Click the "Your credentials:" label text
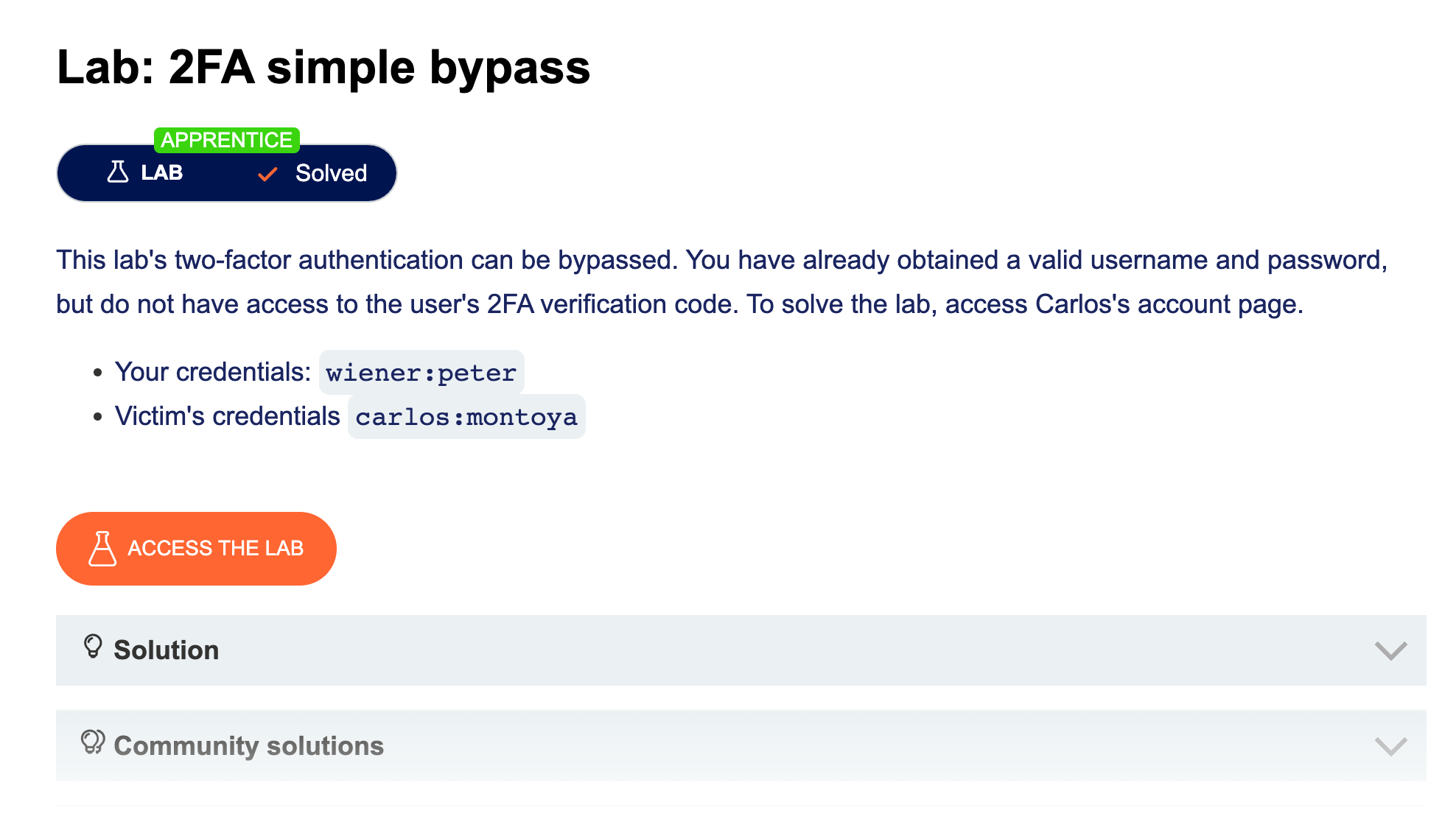 [213, 372]
